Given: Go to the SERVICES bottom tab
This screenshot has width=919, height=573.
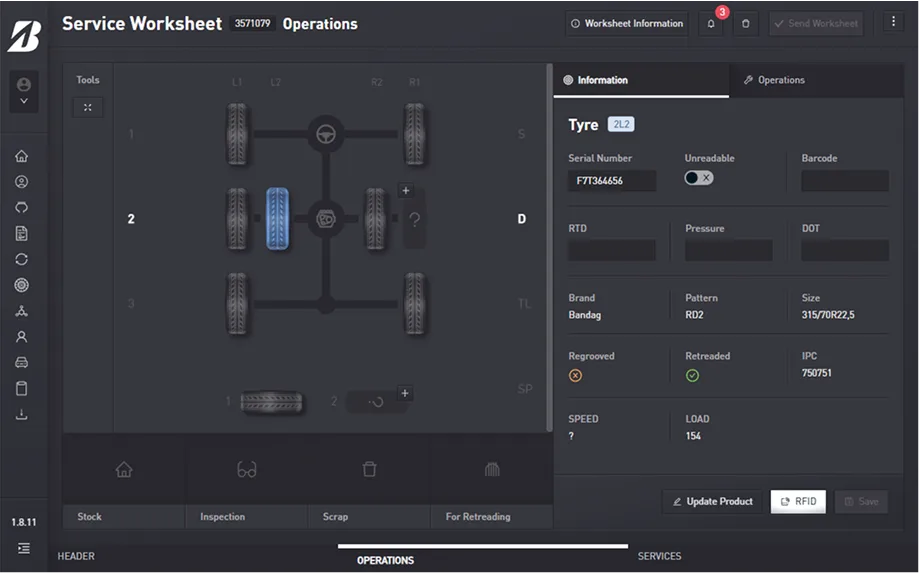Looking at the screenshot, I should coord(659,556).
